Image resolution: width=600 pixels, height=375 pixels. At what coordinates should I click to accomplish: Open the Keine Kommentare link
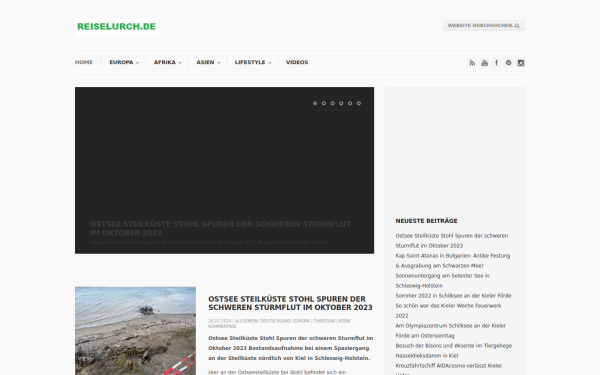pos(279,324)
